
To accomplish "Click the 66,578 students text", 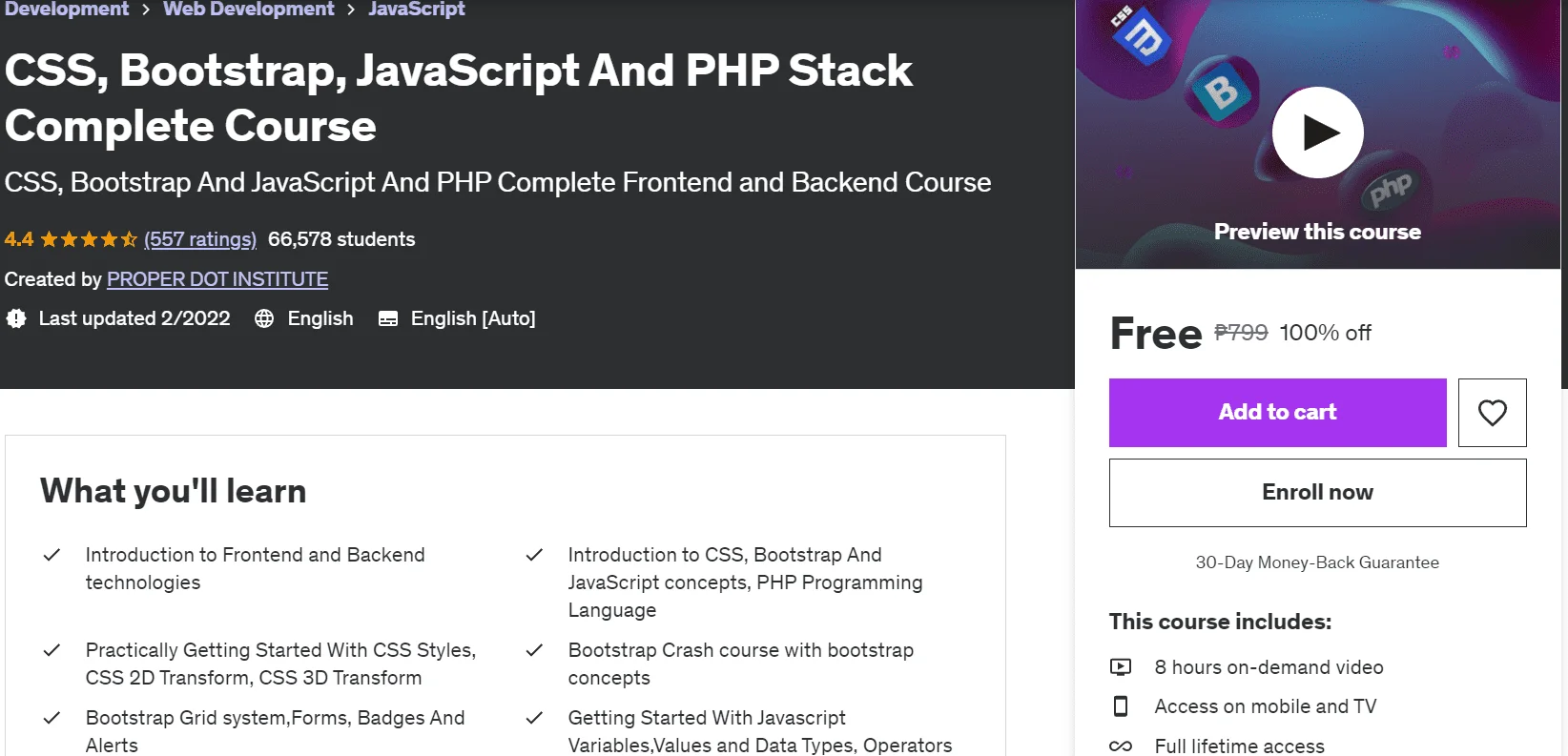I will pos(341,239).
